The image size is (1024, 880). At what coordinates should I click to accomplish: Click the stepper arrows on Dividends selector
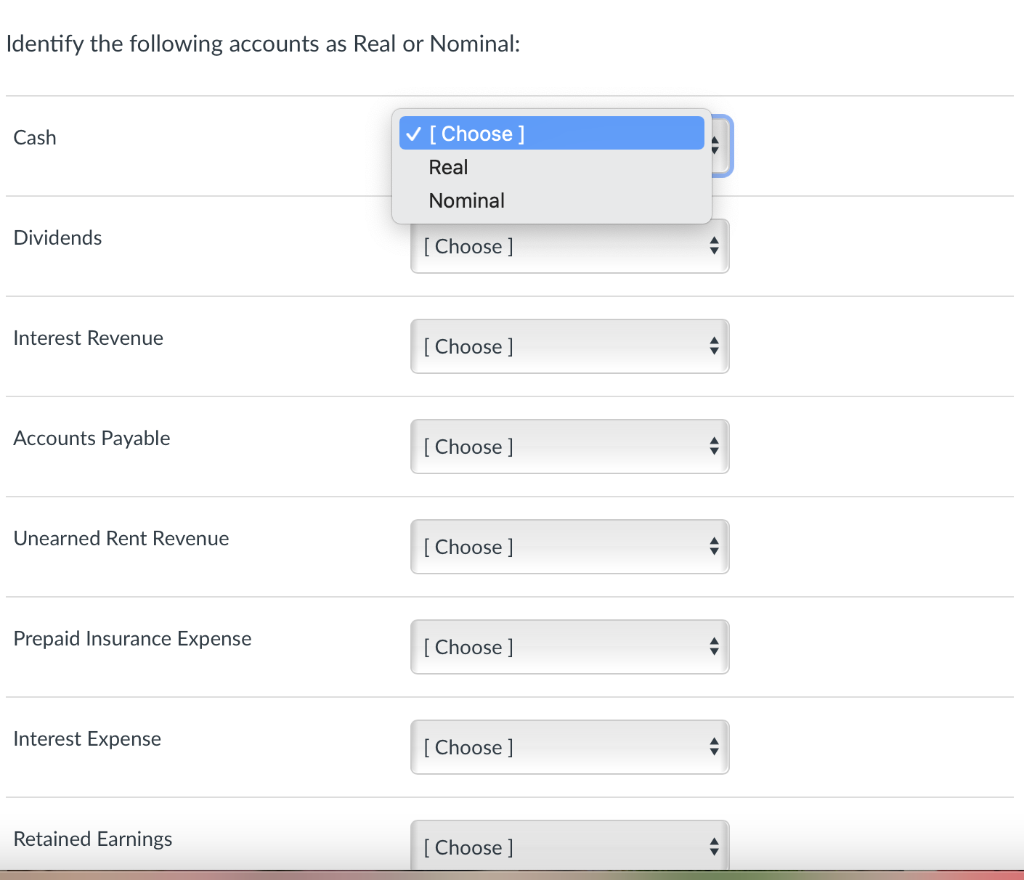(x=713, y=246)
